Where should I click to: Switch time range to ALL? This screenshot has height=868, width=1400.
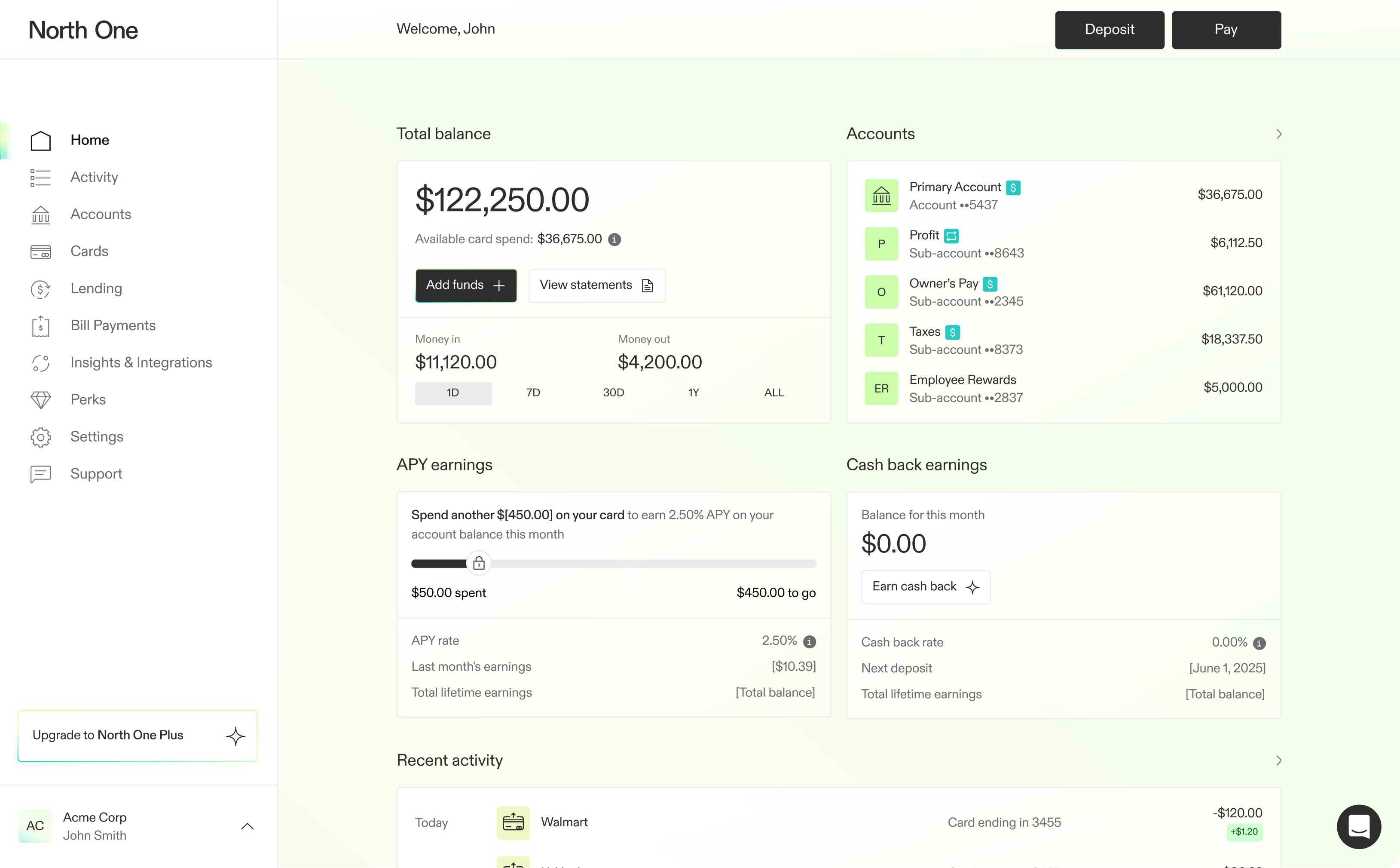[x=773, y=393]
